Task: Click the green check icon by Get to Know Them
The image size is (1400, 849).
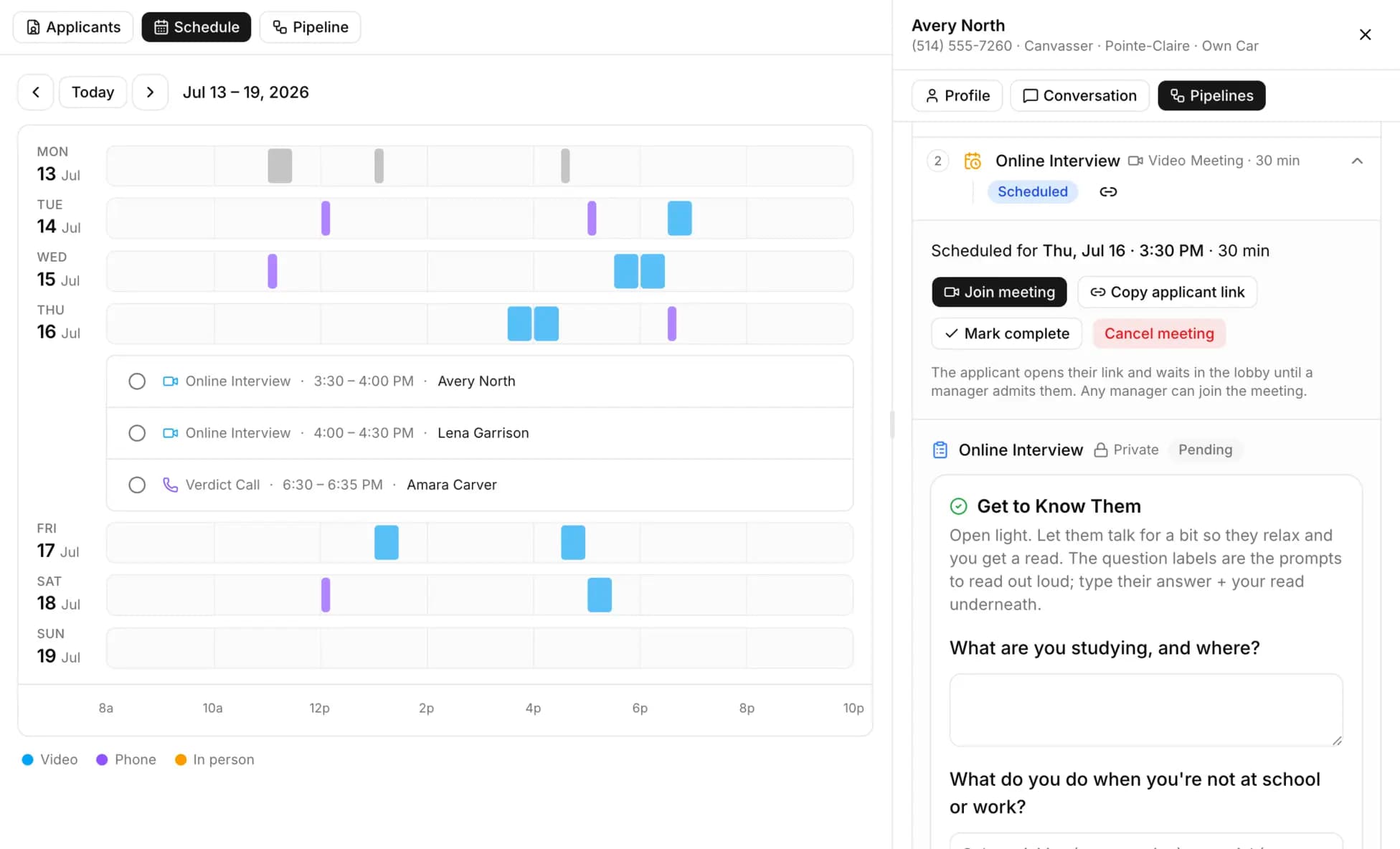Action: (x=958, y=506)
